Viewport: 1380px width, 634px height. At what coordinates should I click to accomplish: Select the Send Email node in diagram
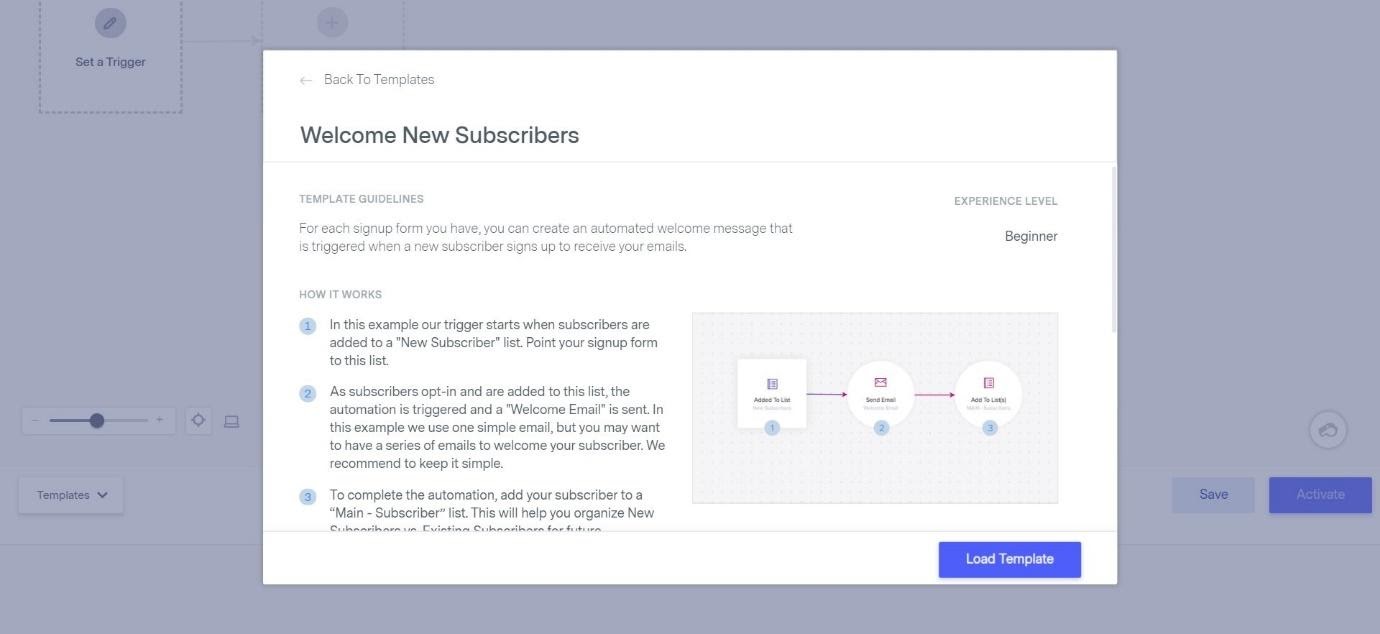pos(880,394)
